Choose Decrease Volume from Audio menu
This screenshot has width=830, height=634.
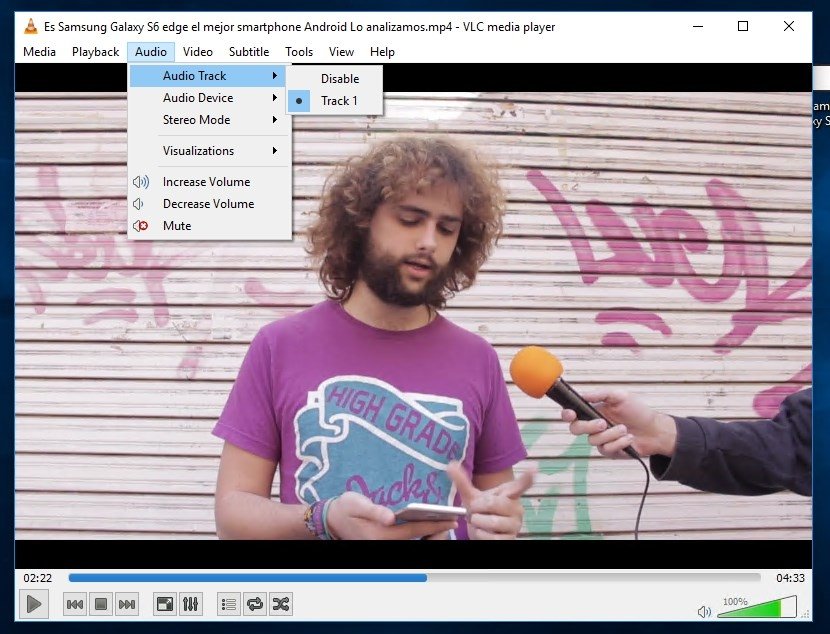pyautogui.click(x=208, y=204)
